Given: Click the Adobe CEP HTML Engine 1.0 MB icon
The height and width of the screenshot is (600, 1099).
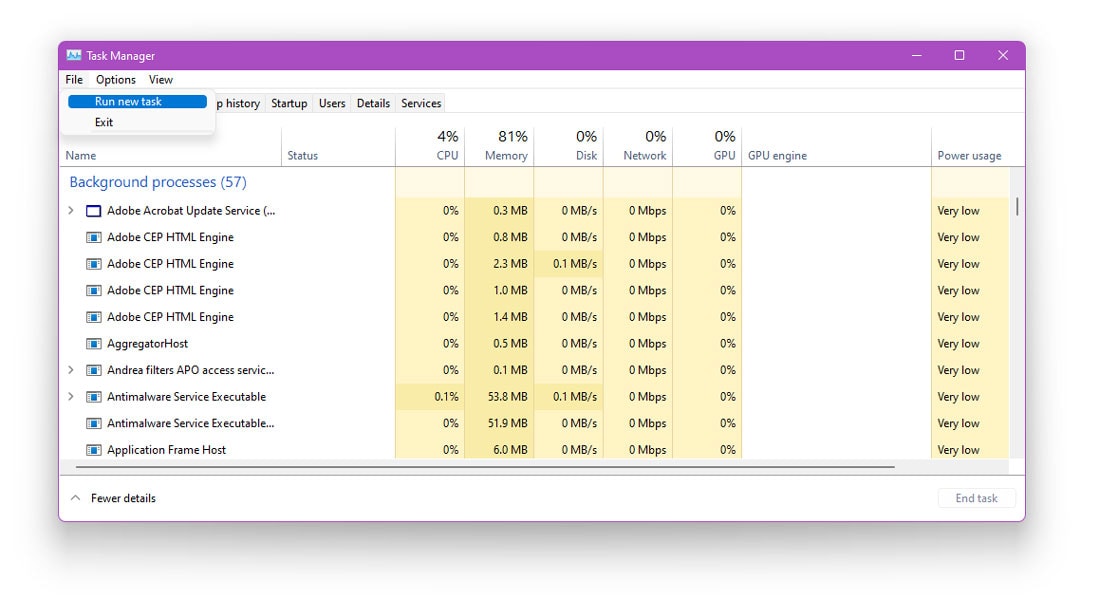Looking at the screenshot, I should (x=93, y=291).
